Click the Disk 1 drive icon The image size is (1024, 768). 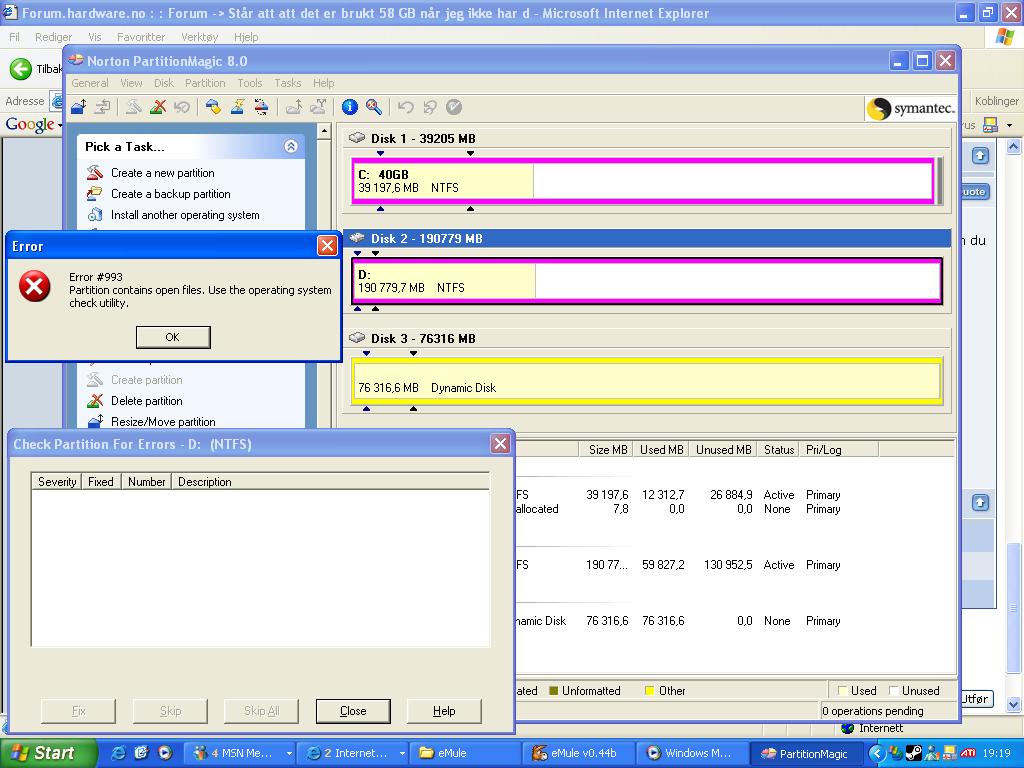(357, 138)
